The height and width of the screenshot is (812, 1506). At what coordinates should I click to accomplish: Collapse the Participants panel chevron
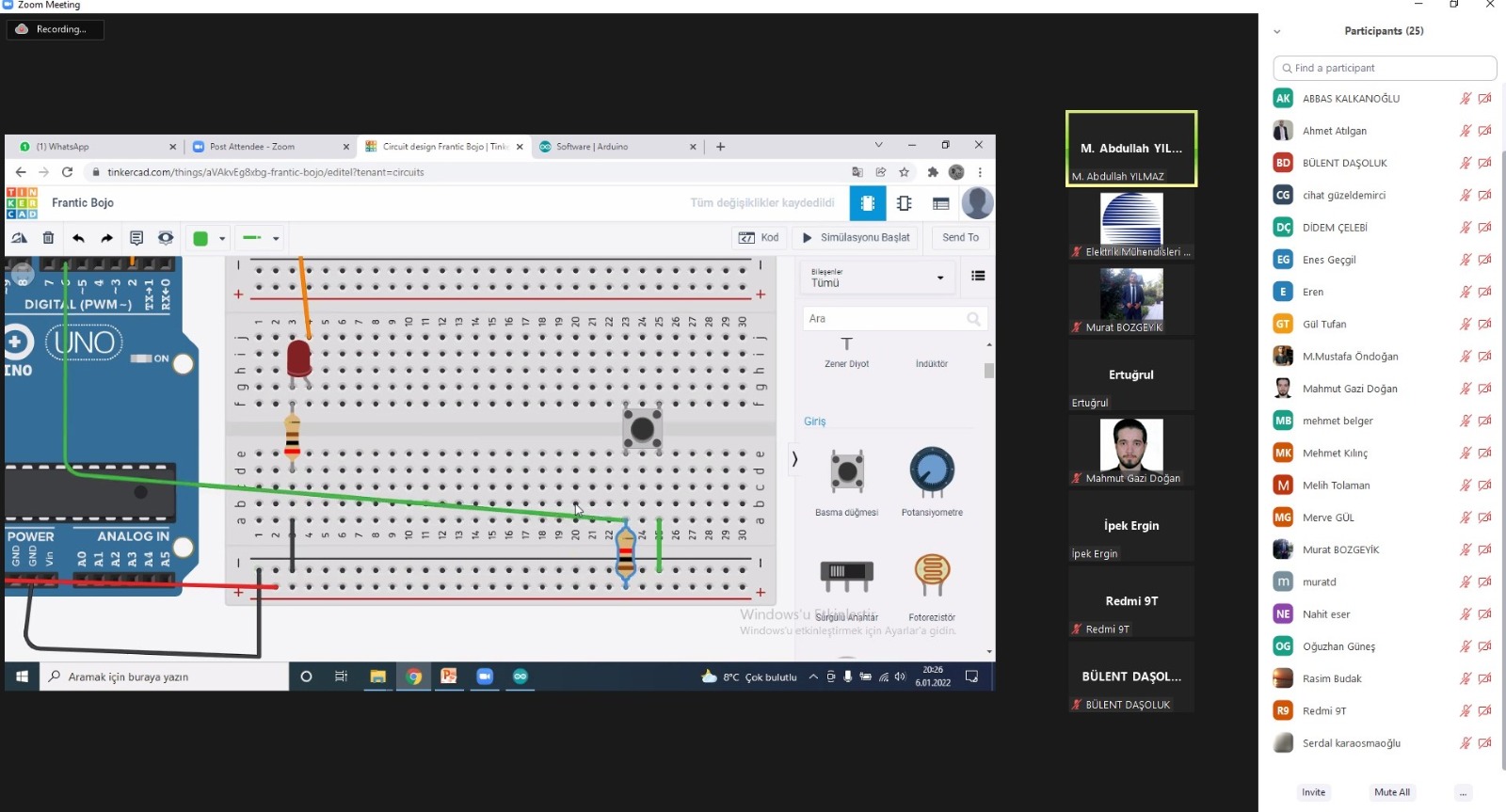pos(1277,31)
